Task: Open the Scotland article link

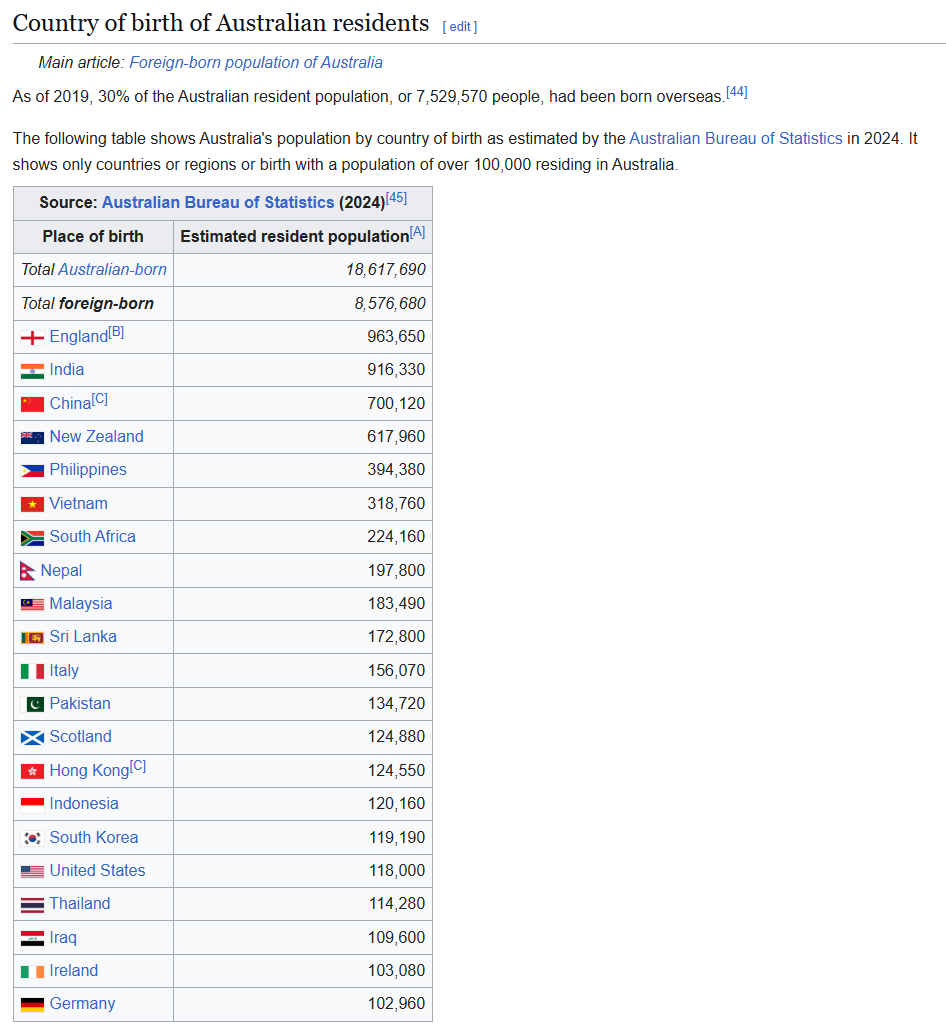Action: [80, 736]
